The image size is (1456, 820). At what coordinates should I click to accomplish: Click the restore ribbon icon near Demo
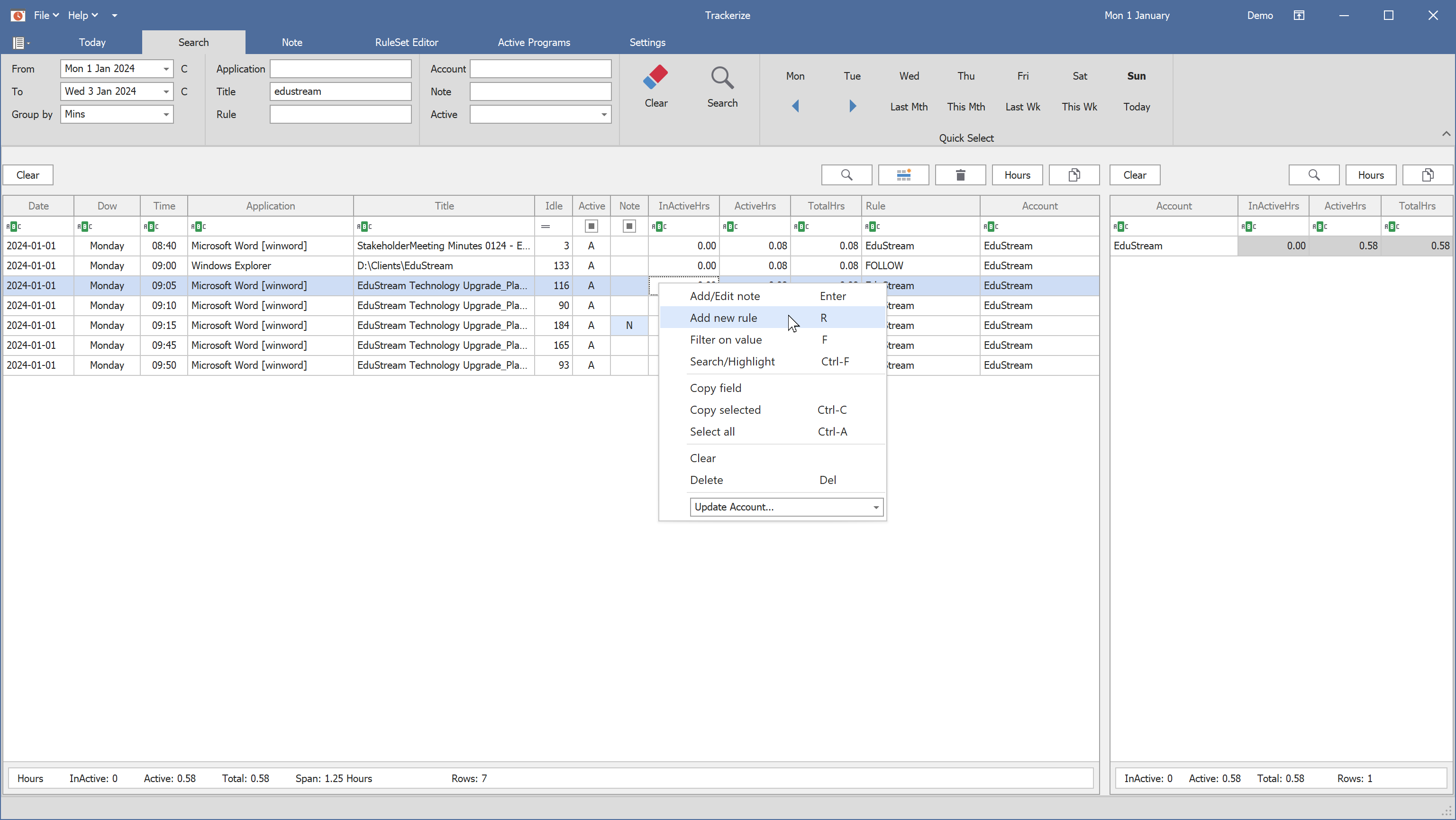point(1299,15)
